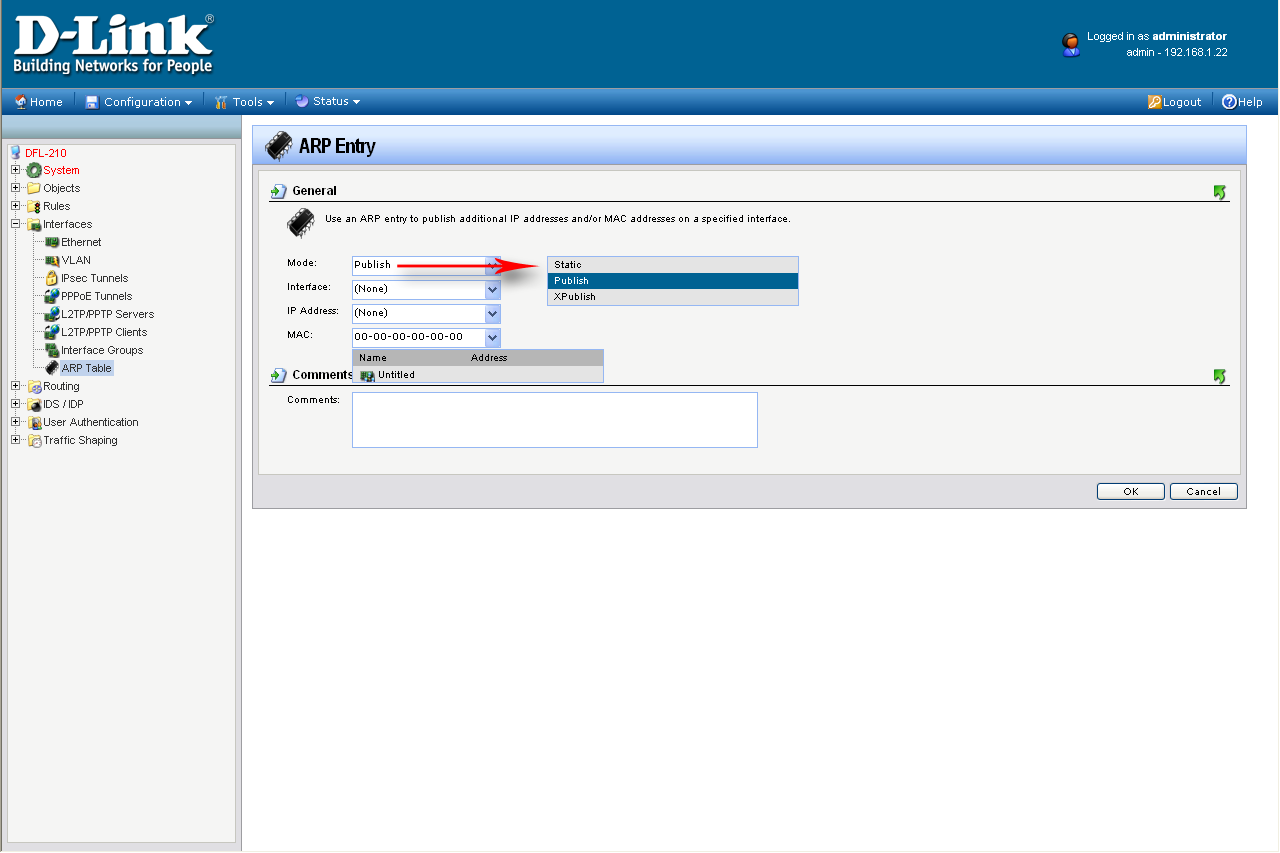Click the Routing folder icon

click(34, 386)
